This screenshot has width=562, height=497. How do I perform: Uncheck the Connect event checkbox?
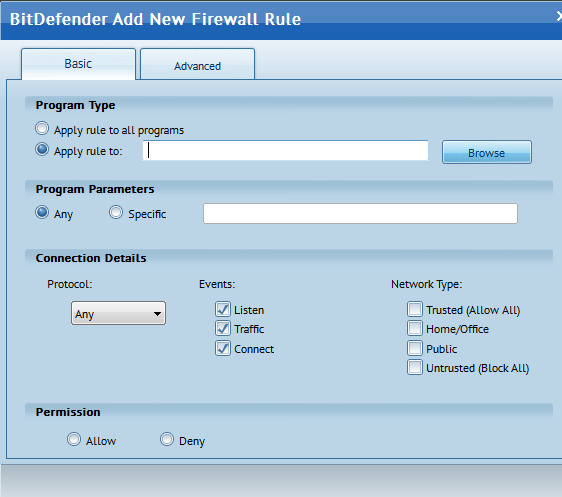click(223, 348)
